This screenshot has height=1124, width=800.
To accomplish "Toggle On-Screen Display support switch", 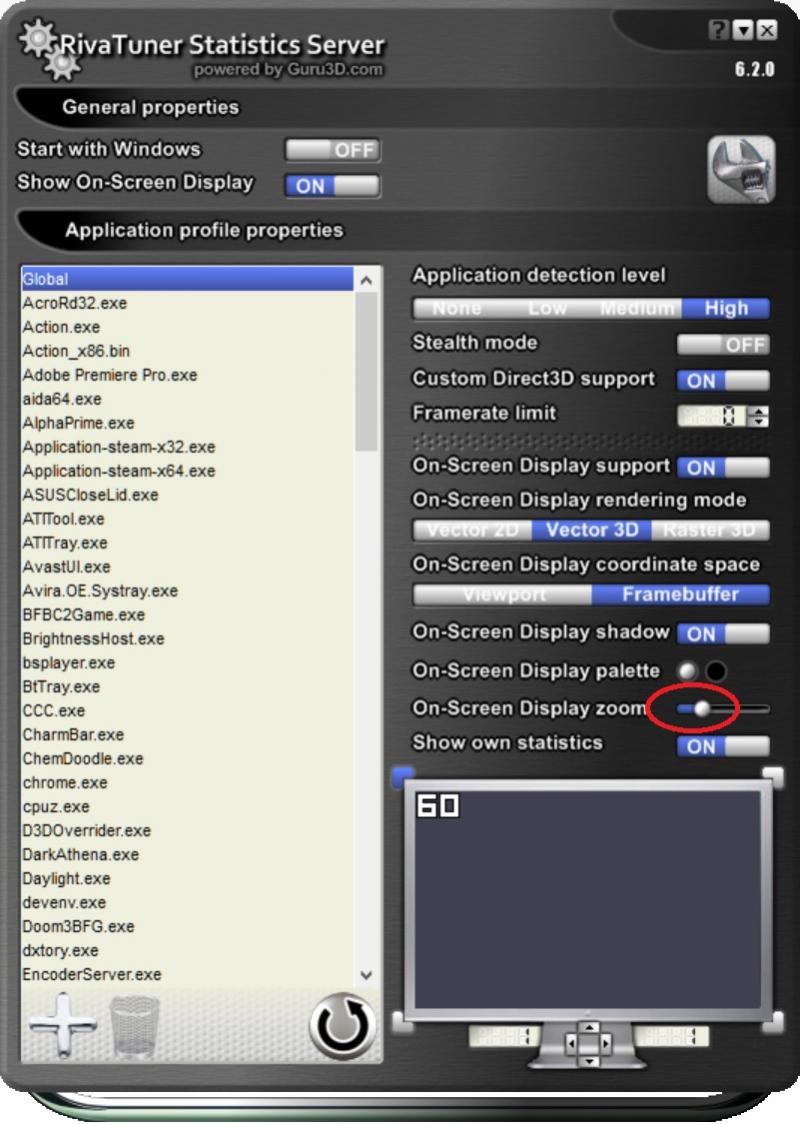I will 723,467.
